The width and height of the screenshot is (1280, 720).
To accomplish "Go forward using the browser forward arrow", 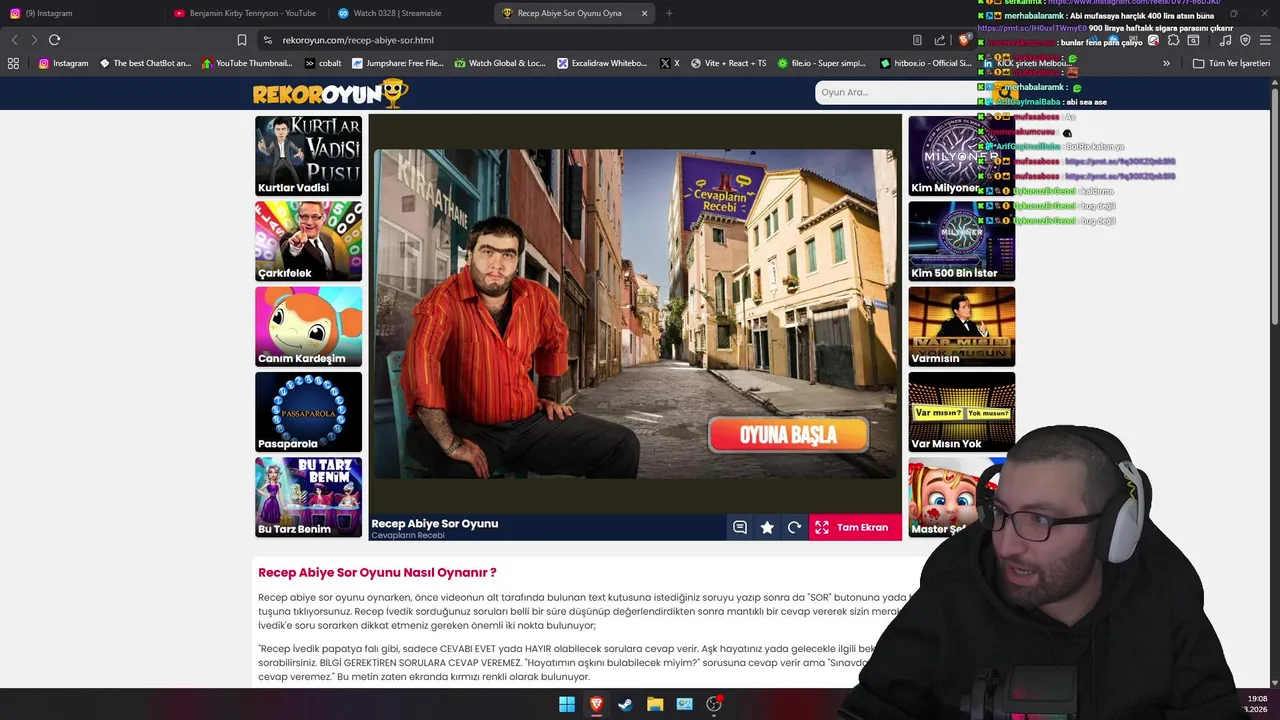I will click(34, 40).
